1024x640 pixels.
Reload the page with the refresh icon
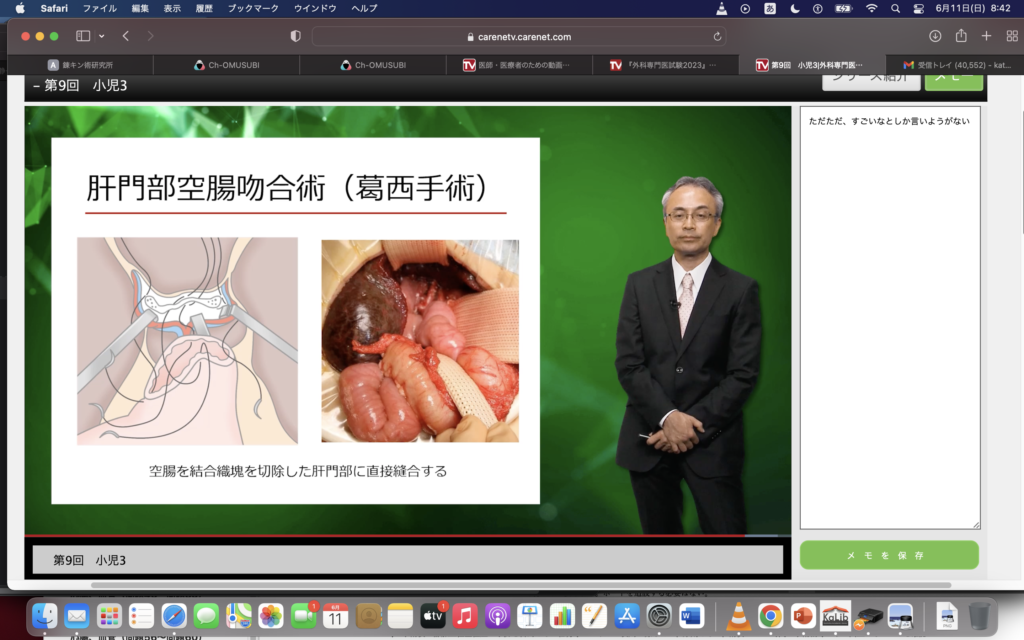click(x=717, y=36)
